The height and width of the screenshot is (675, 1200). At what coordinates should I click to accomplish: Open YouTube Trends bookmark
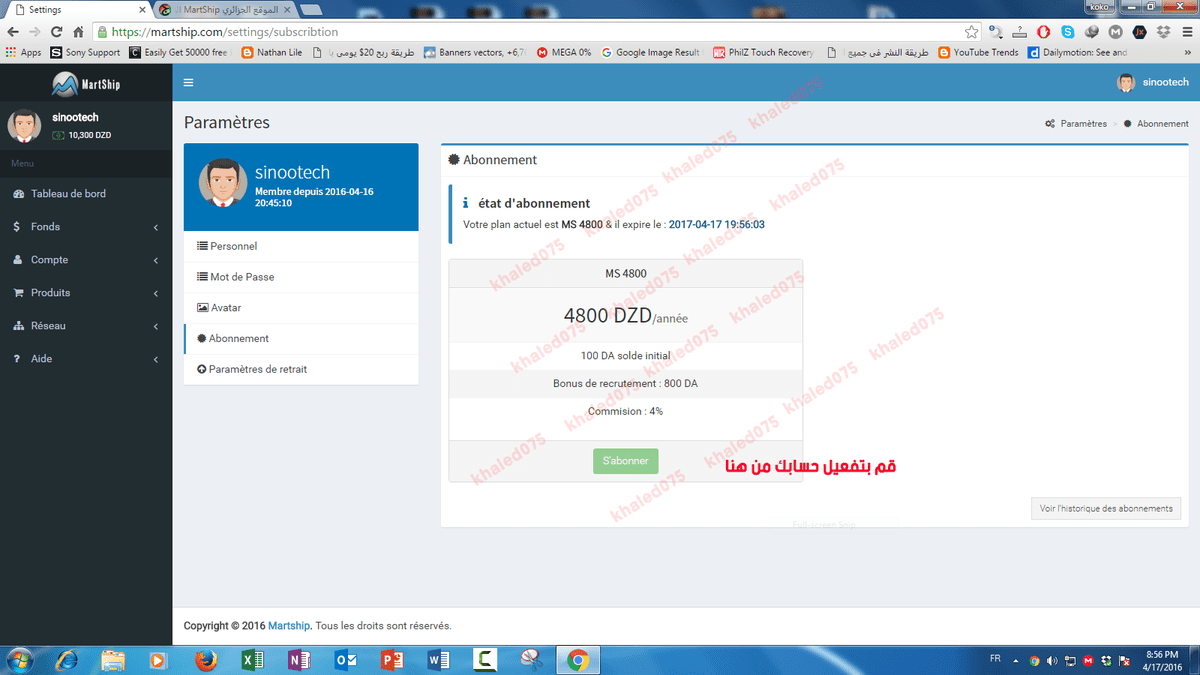(x=979, y=52)
